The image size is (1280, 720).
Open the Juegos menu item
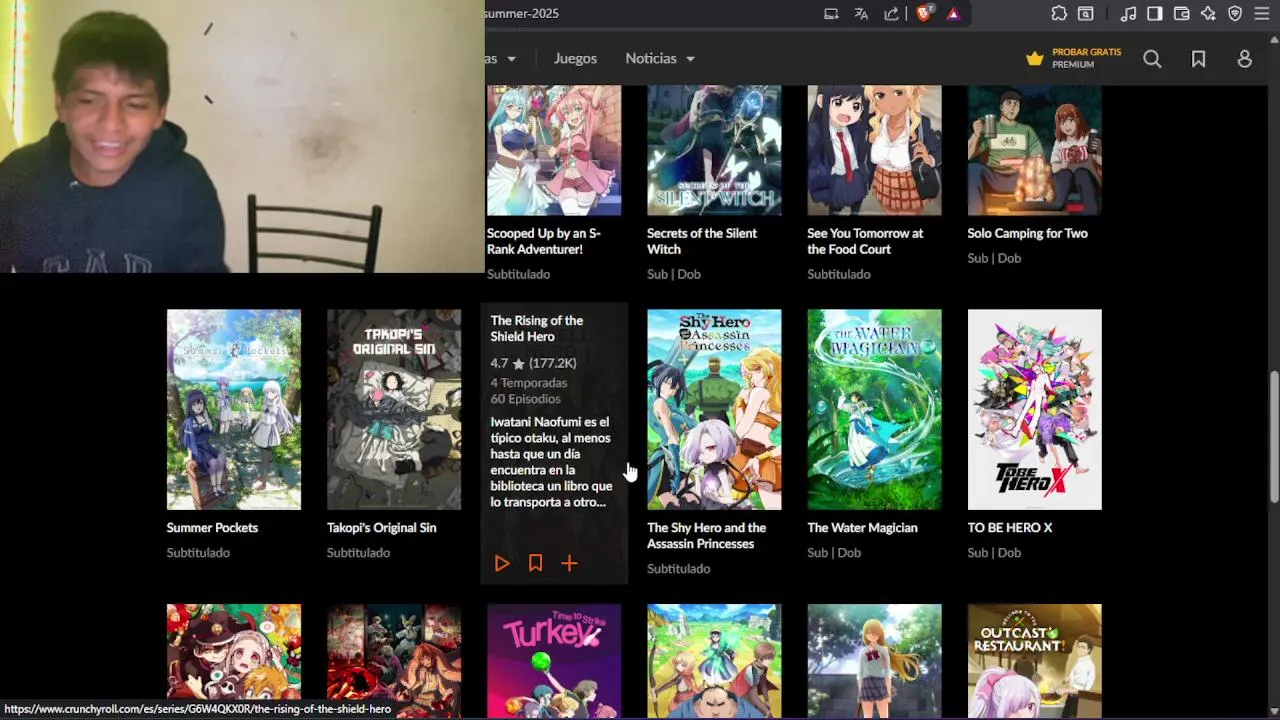pyautogui.click(x=575, y=58)
